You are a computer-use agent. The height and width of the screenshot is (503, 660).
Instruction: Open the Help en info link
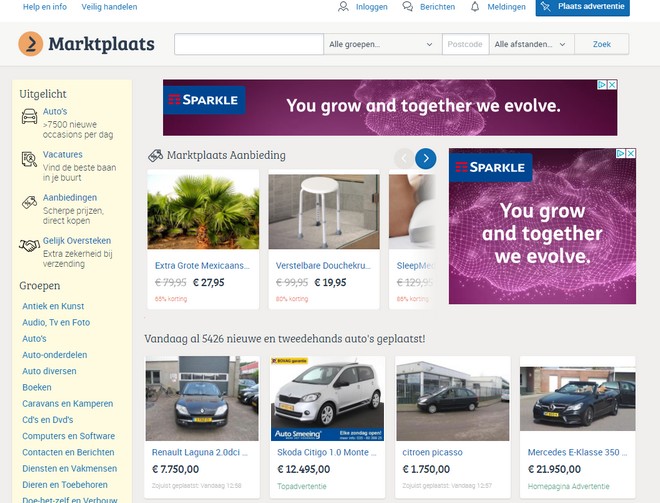(x=45, y=7)
